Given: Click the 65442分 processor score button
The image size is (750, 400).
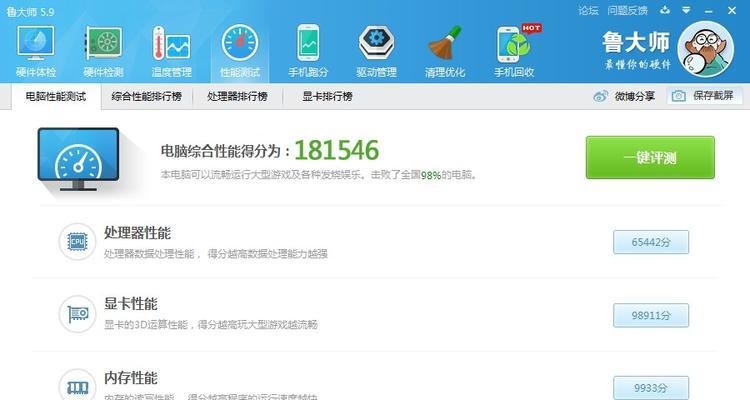Looking at the screenshot, I should pyautogui.click(x=651, y=242).
